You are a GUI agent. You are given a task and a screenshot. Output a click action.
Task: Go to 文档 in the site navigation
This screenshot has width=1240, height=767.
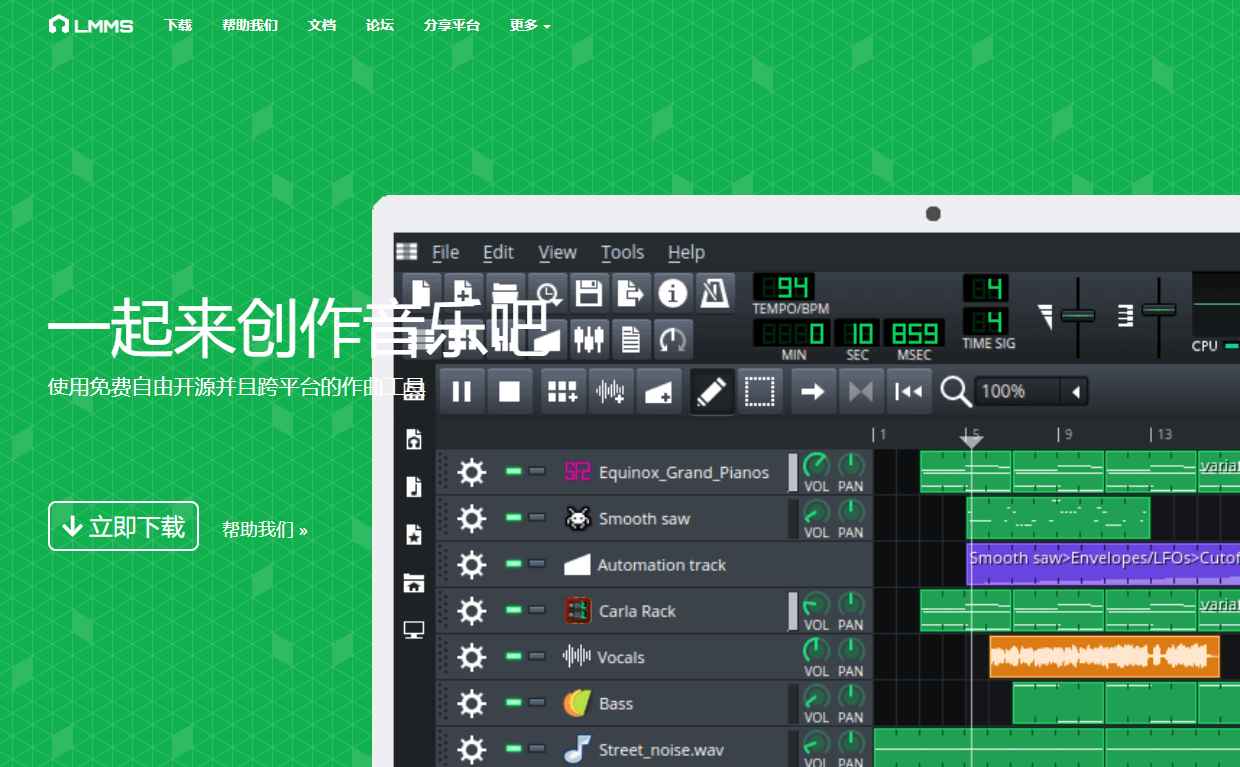322,25
